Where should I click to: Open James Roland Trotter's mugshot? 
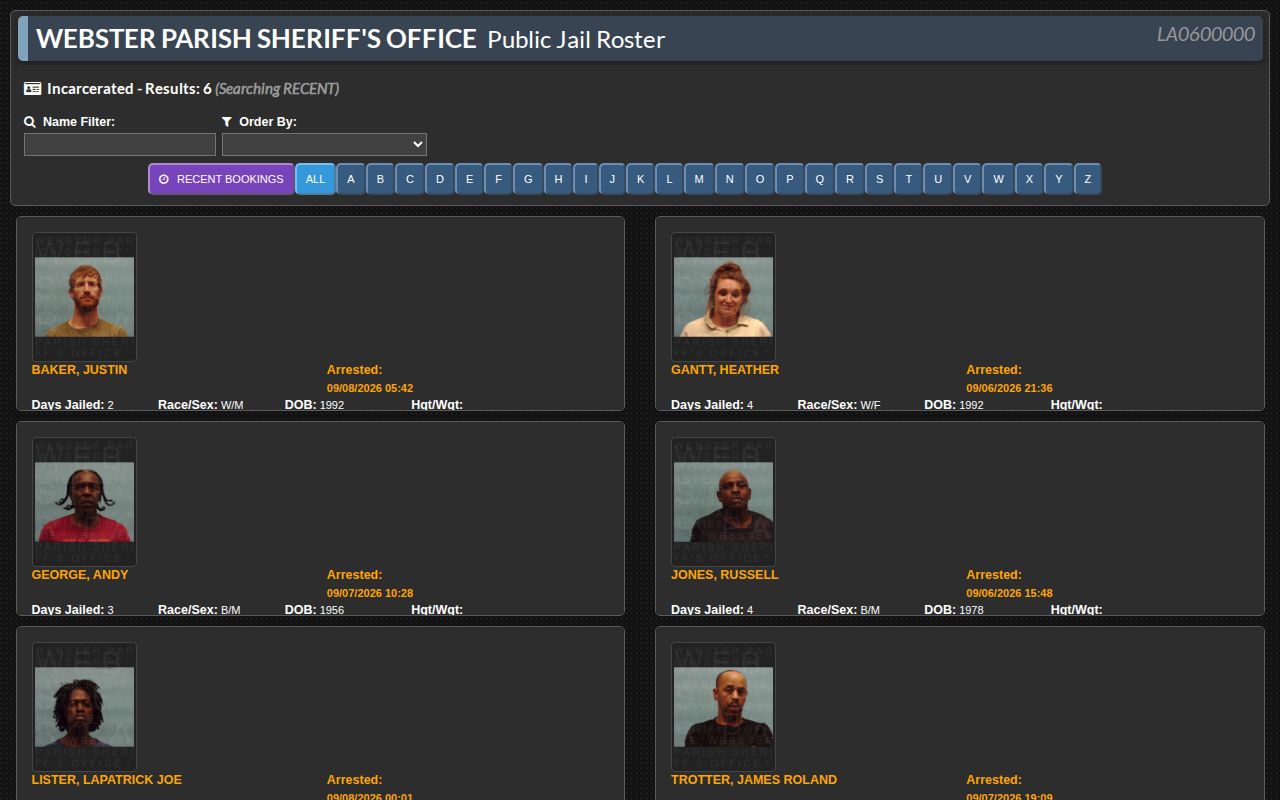coord(723,707)
